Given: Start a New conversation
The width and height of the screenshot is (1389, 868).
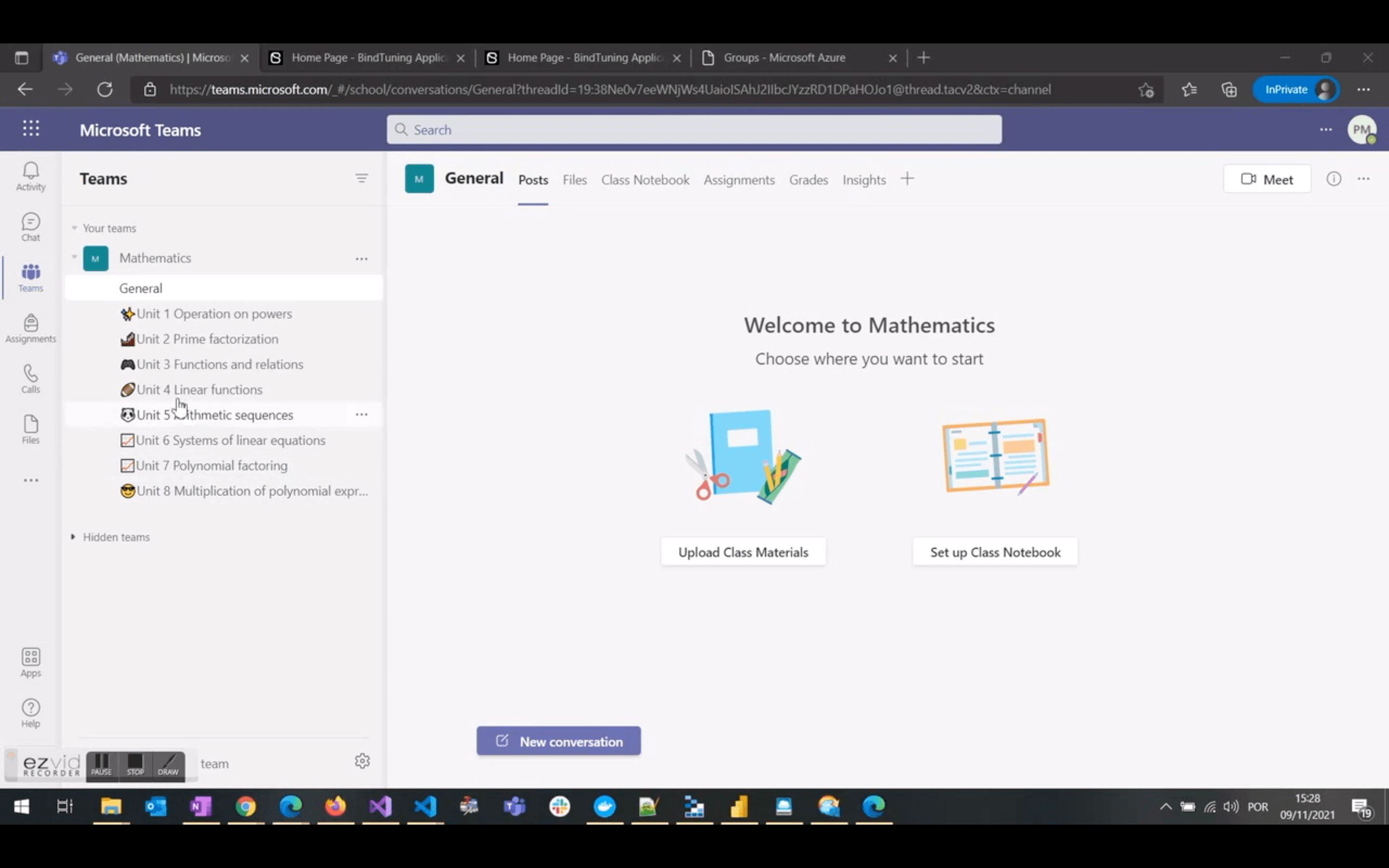Looking at the screenshot, I should pos(558,741).
